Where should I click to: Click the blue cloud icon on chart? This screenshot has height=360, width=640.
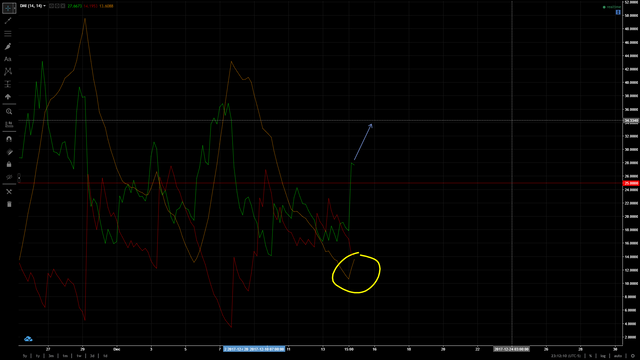click(x=28, y=339)
